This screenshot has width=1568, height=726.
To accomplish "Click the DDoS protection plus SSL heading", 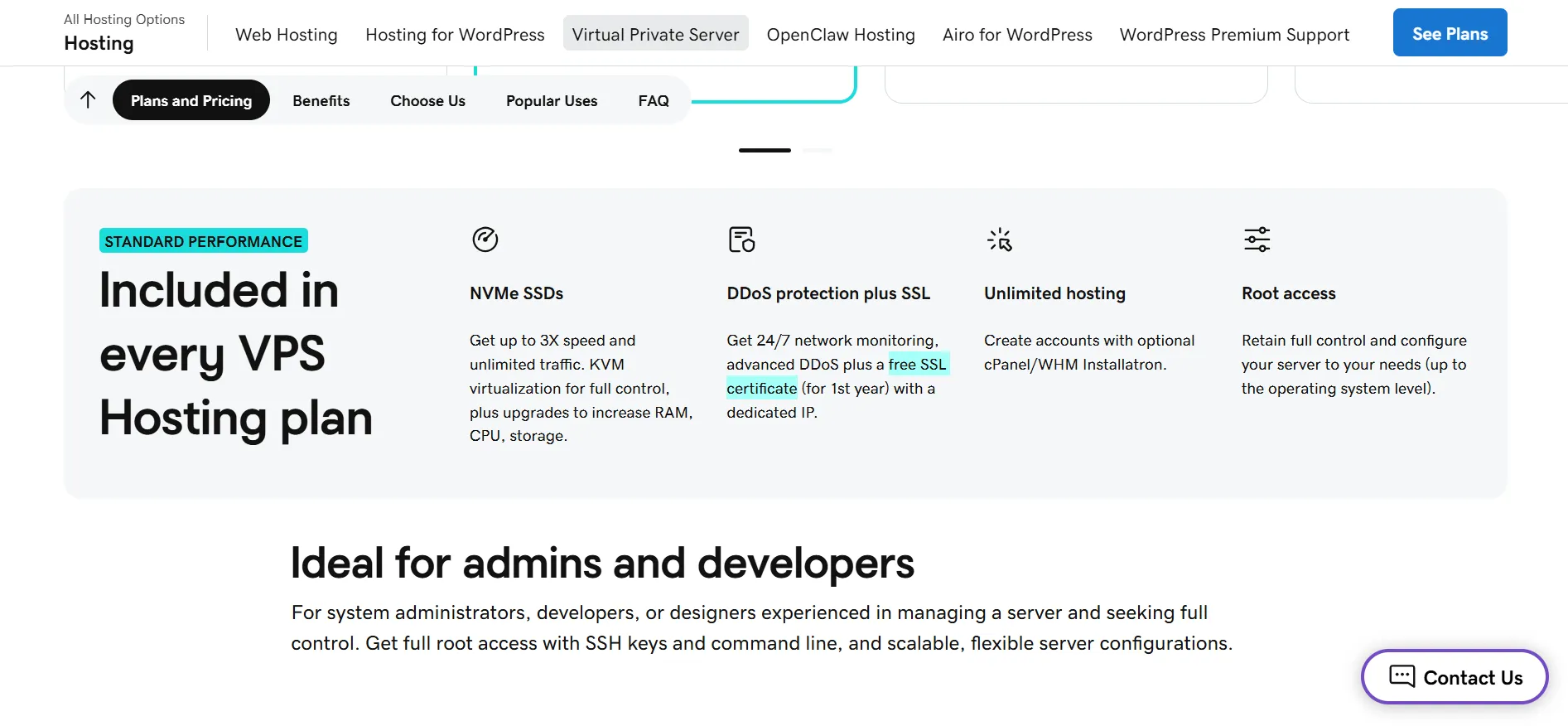I will [x=828, y=293].
